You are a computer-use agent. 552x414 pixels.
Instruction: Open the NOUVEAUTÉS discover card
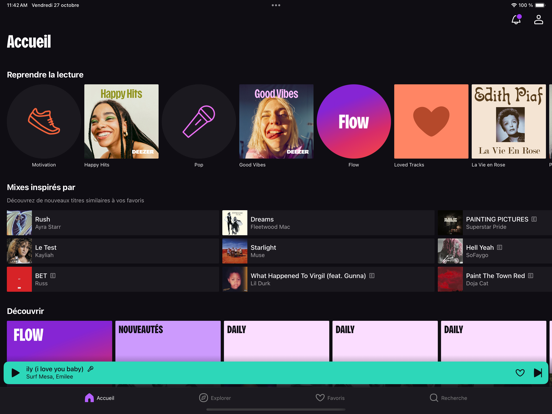point(168,341)
